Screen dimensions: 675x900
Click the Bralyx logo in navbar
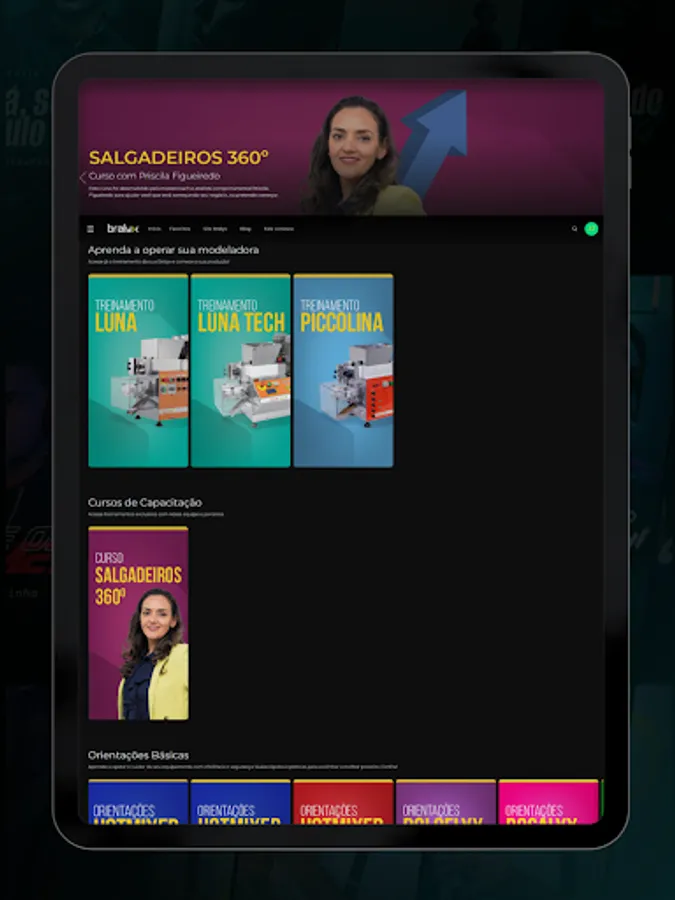tap(123, 228)
